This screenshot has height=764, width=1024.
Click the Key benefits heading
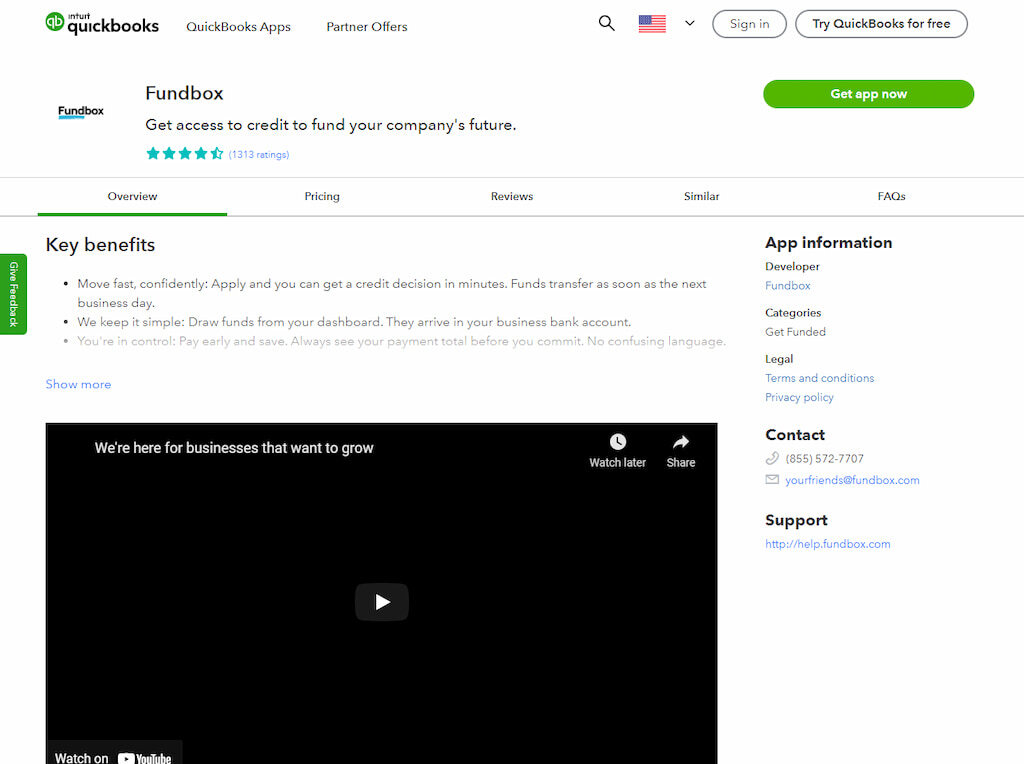click(x=101, y=245)
